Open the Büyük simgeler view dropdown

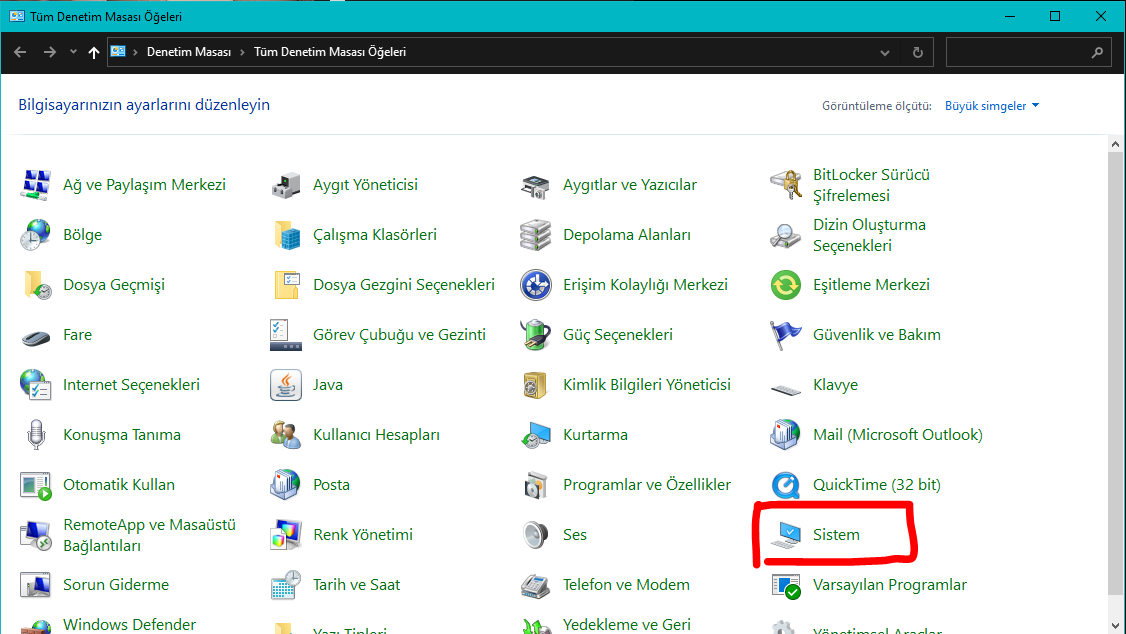point(992,106)
